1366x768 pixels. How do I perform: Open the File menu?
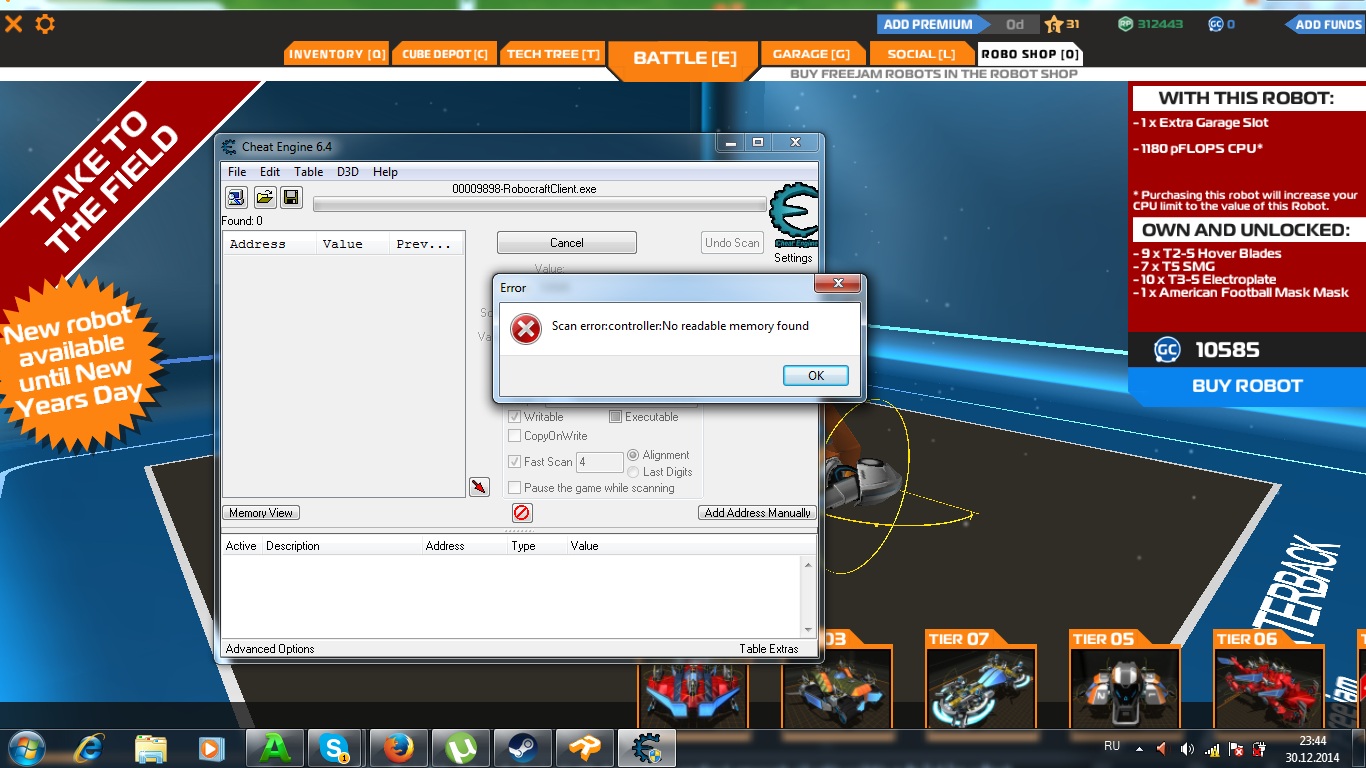pos(237,172)
